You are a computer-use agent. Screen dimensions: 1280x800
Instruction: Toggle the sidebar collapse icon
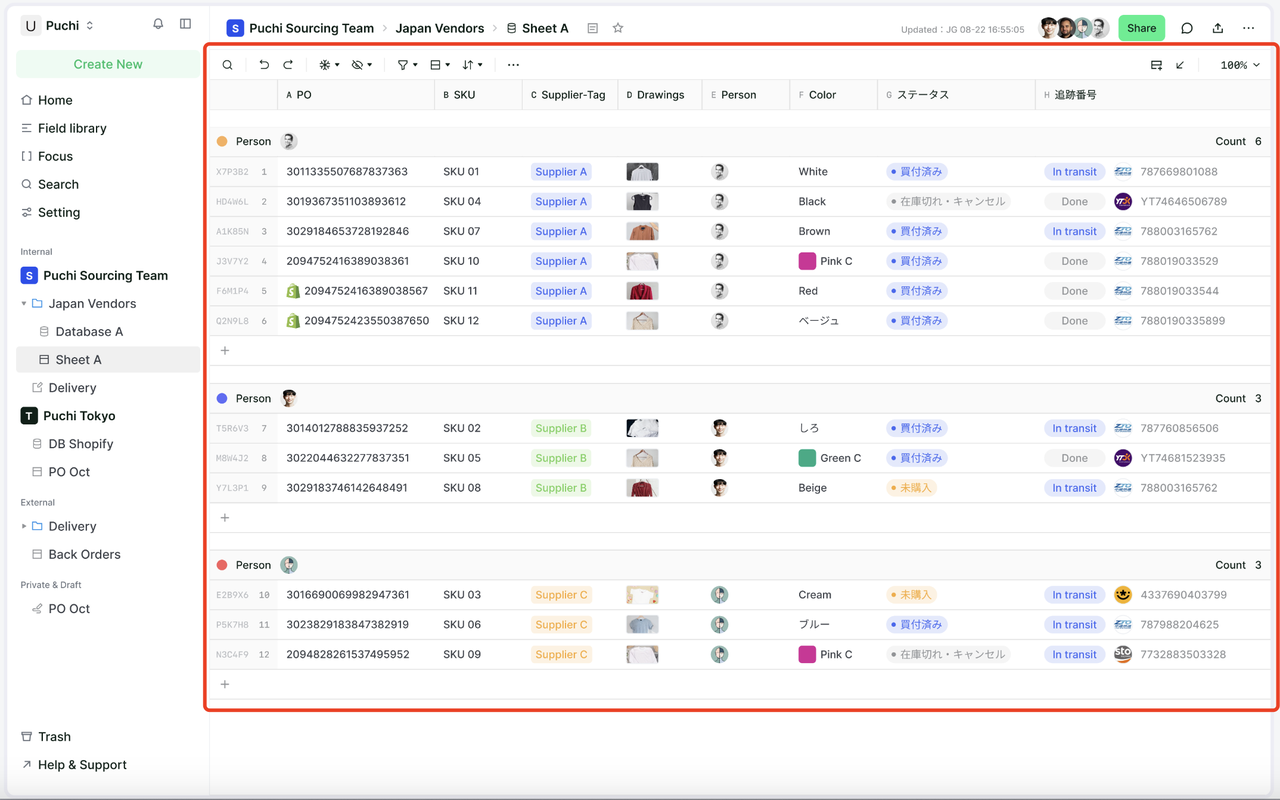[185, 24]
